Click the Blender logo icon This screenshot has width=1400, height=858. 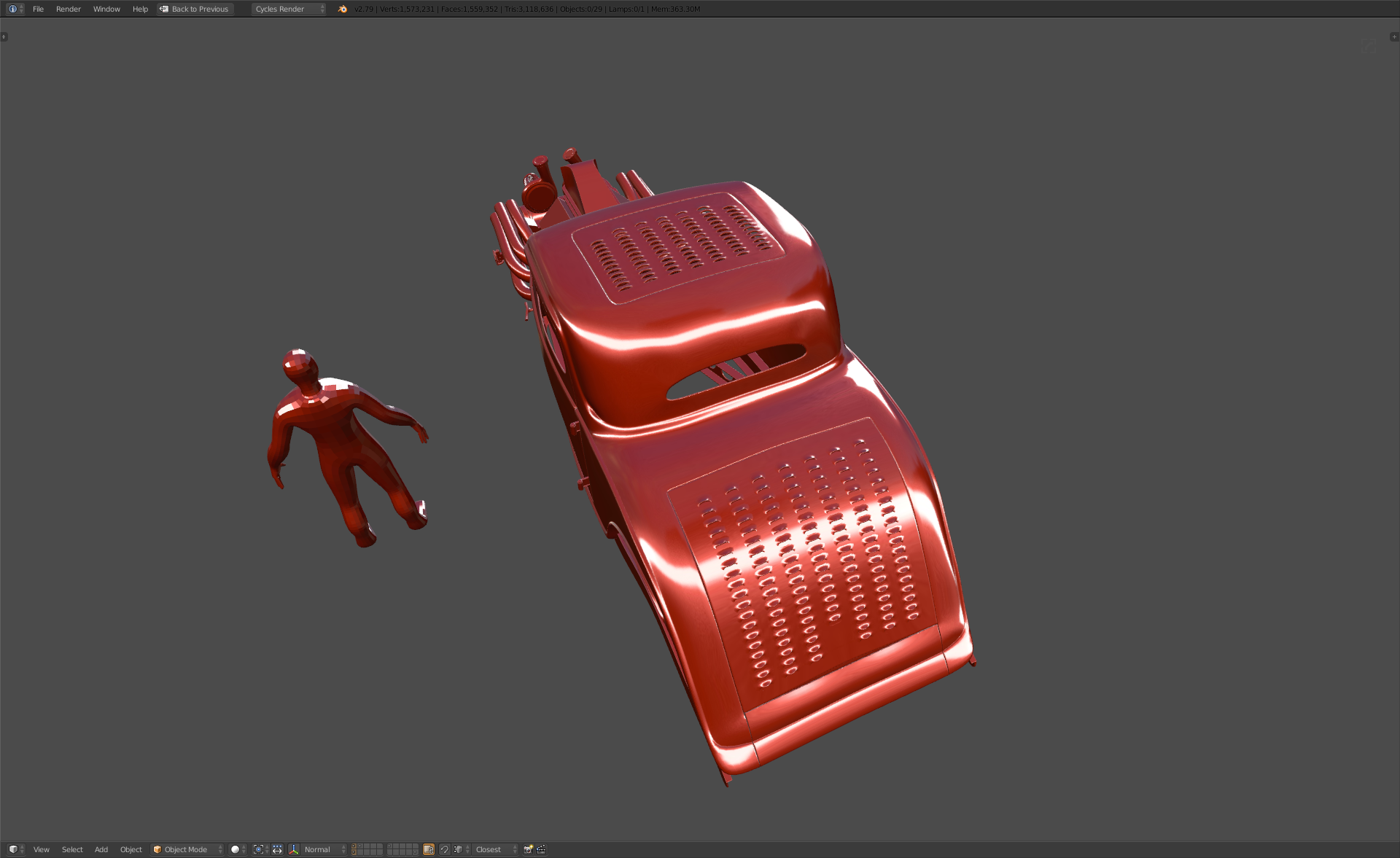click(343, 9)
